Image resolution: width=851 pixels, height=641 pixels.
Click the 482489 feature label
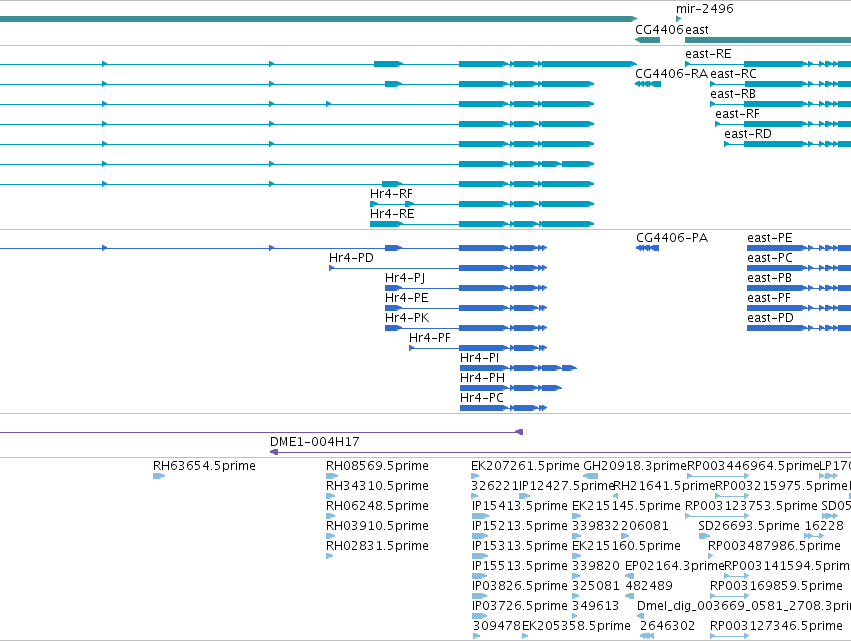coord(649,586)
